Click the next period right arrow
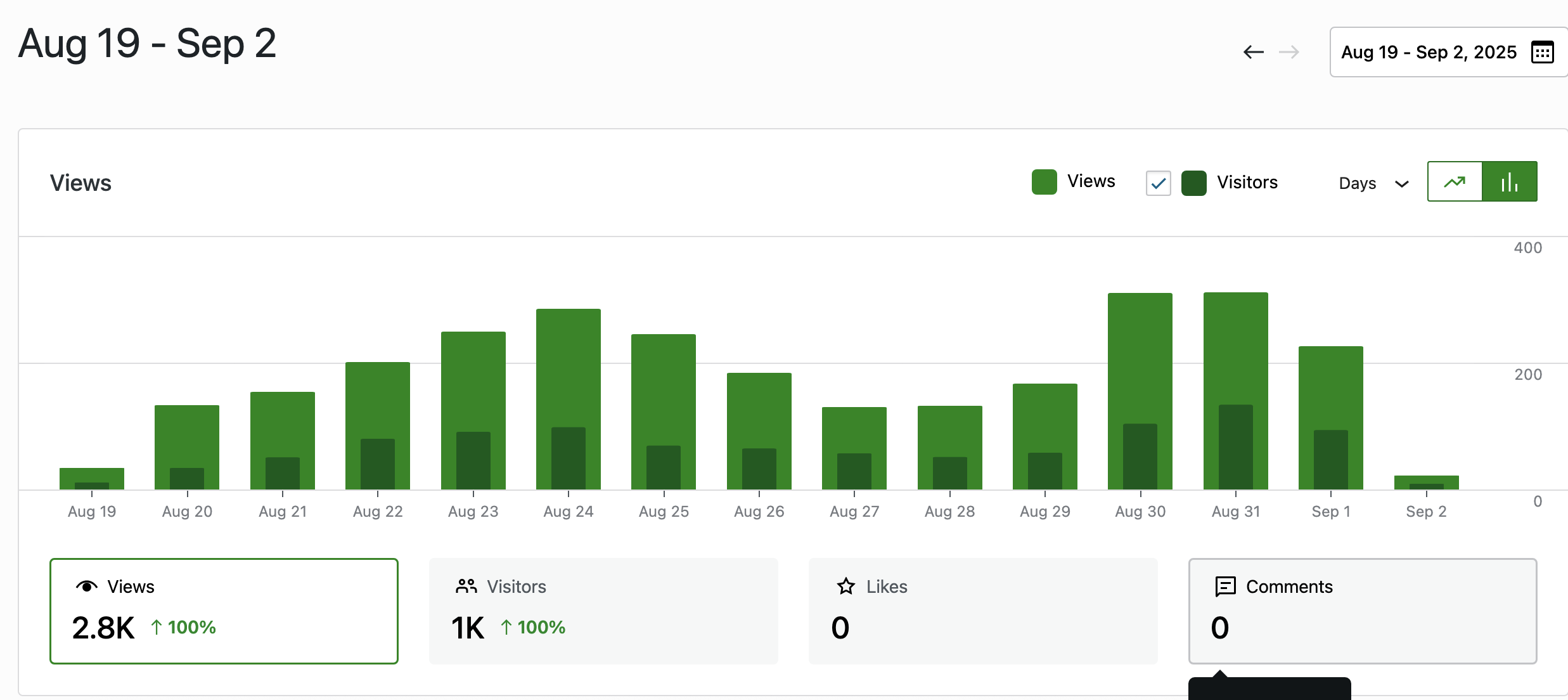The image size is (1568, 700). 1289,52
